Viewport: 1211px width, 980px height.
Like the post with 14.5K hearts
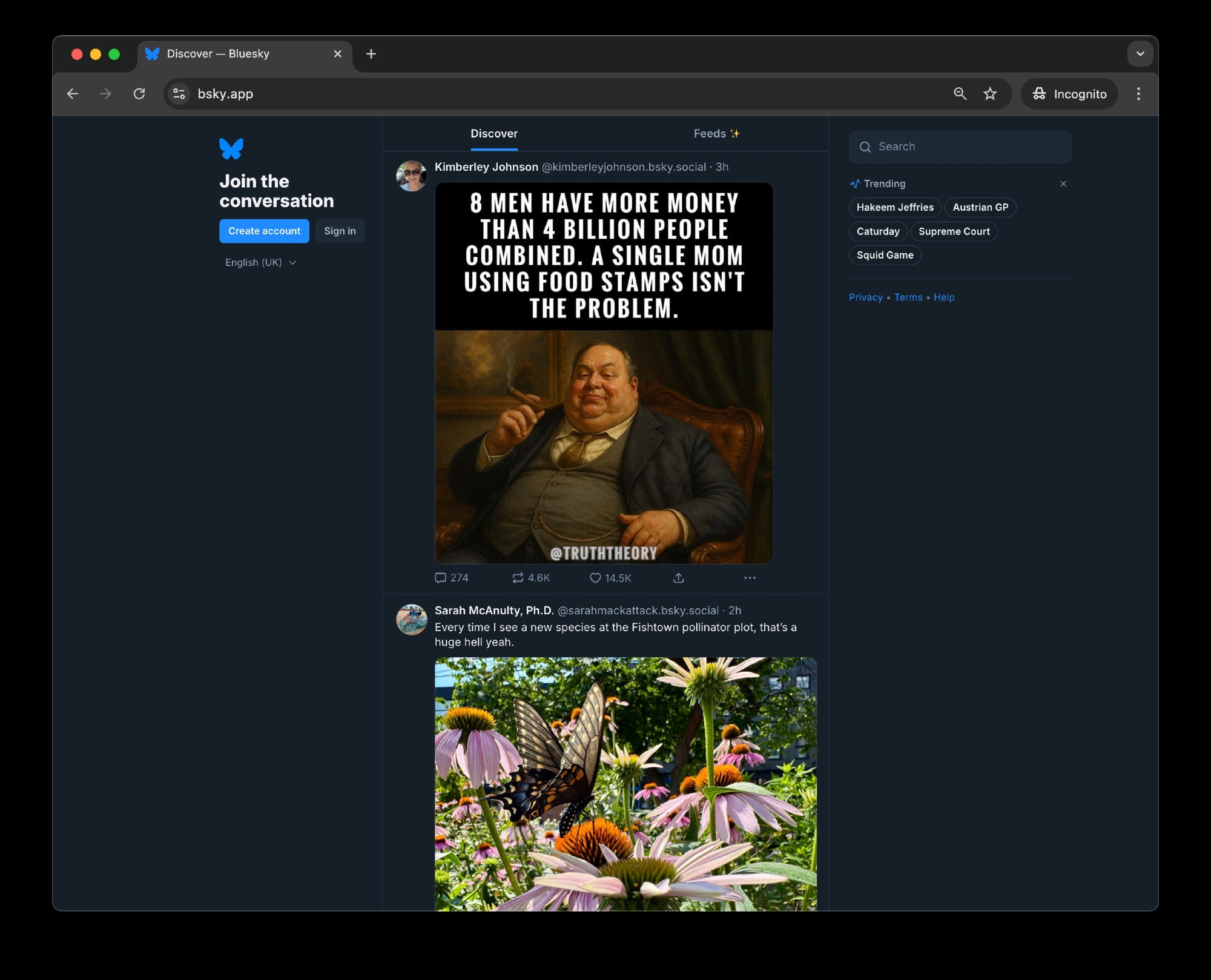(595, 578)
